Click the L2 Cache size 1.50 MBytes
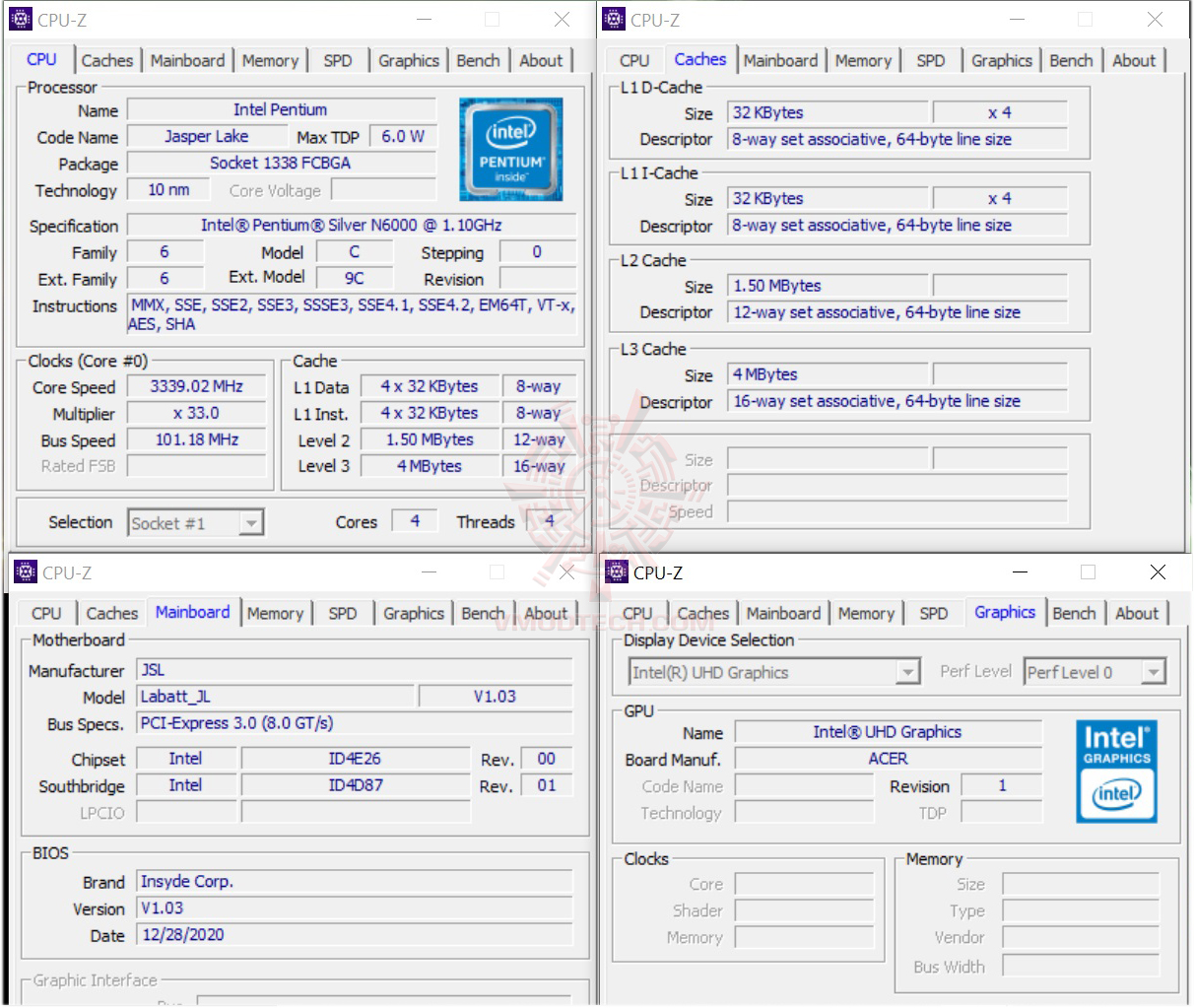The image size is (1194, 1008). 829,286
